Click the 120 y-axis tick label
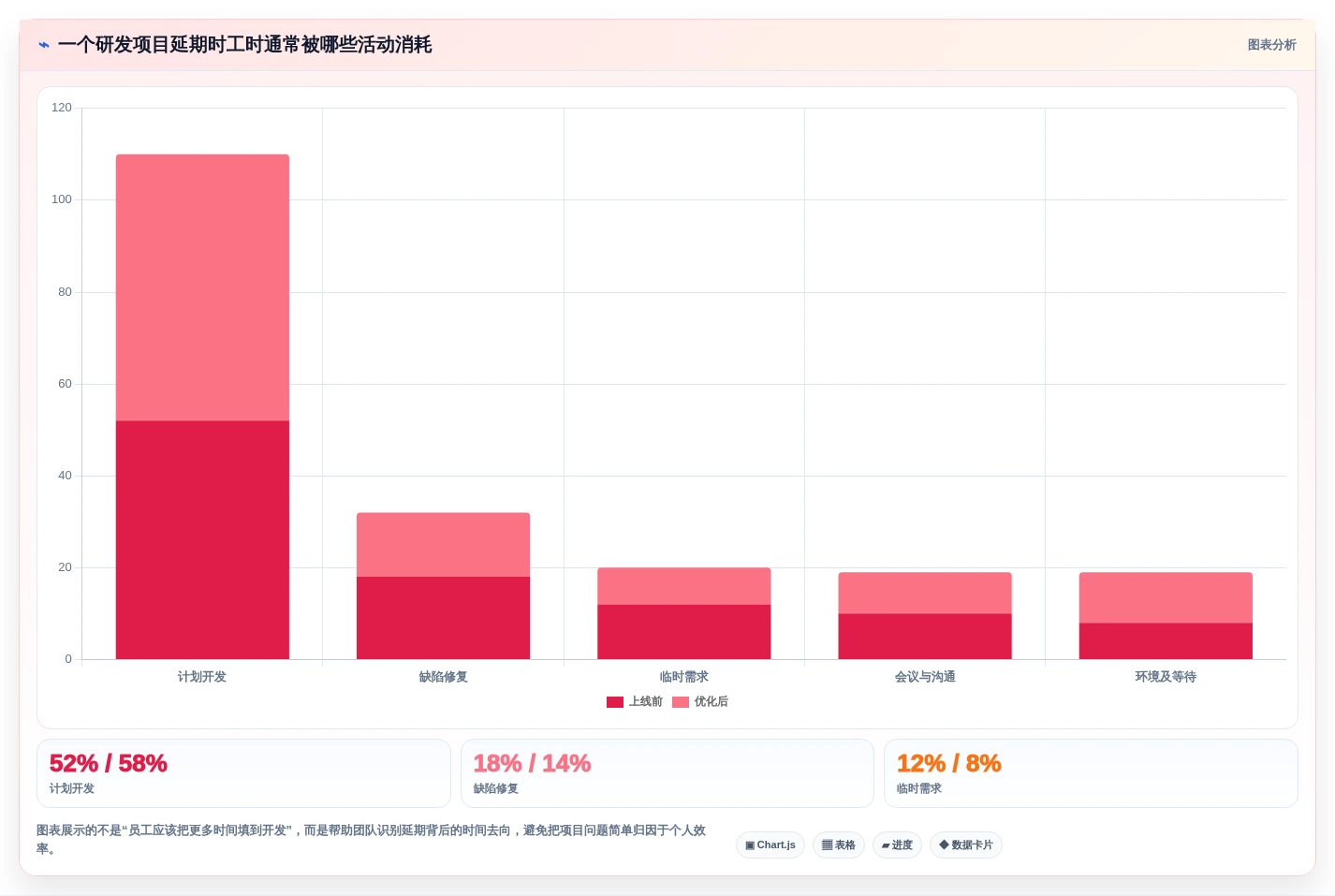Screen dimensions: 1335x896 [x=62, y=108]
